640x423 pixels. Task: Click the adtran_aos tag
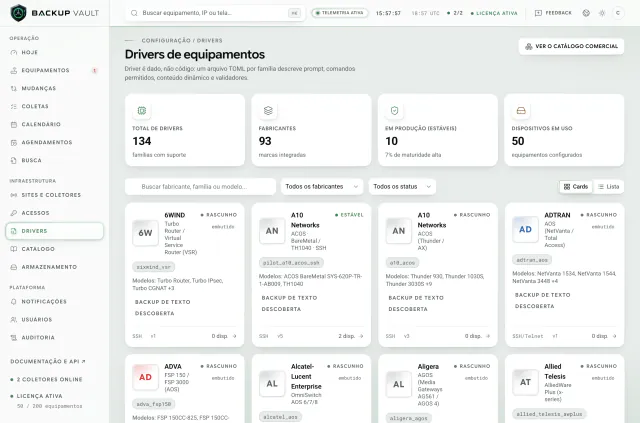[x=532, y=260]
